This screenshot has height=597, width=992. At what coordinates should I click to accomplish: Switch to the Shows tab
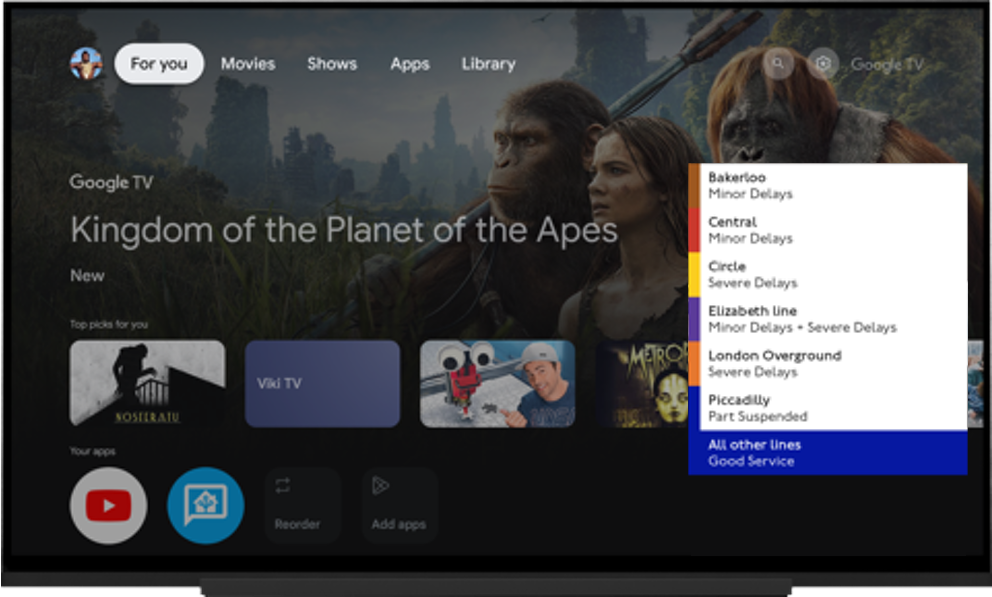332,64
